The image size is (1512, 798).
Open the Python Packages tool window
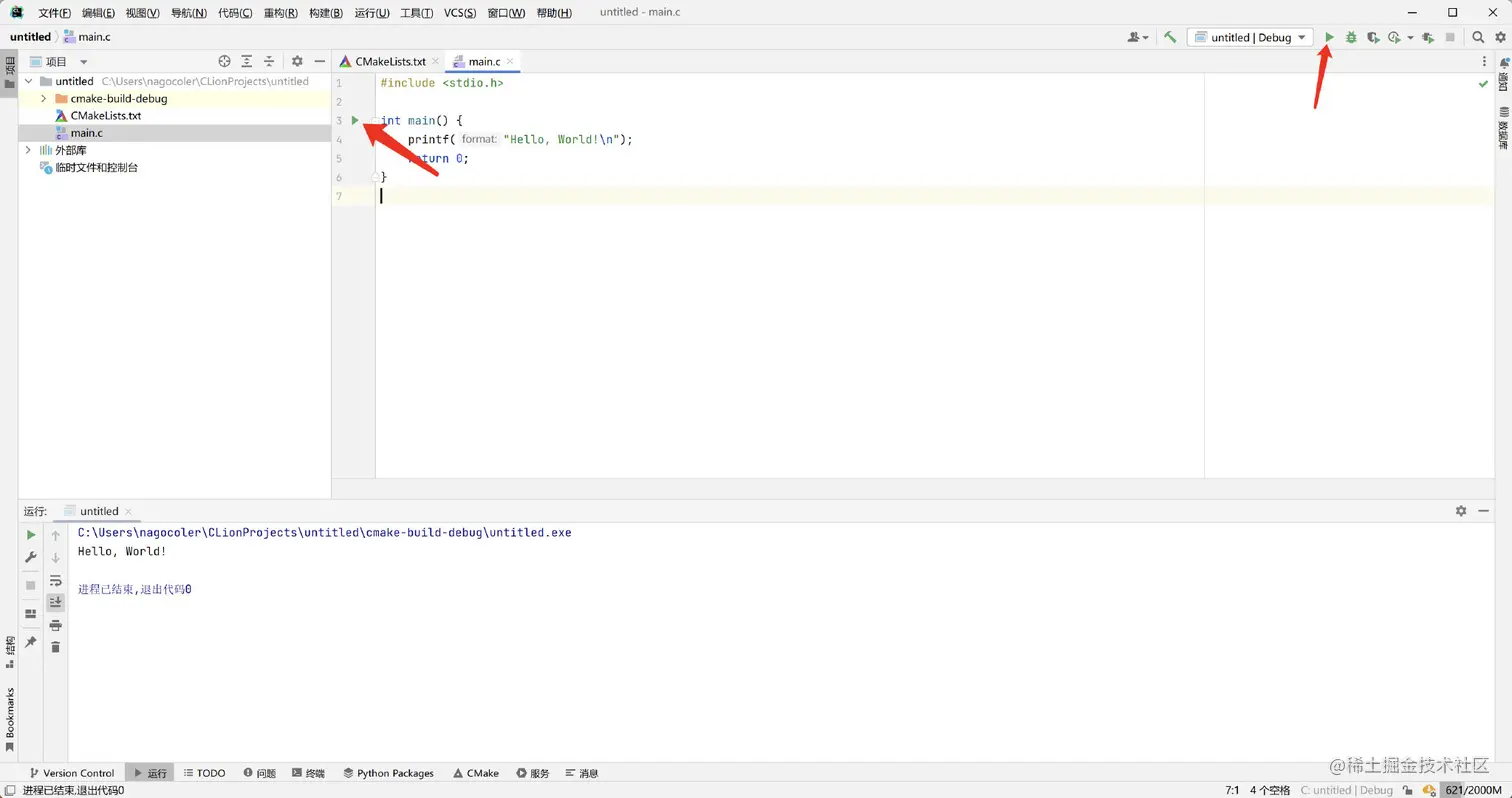tap(388, 773)
